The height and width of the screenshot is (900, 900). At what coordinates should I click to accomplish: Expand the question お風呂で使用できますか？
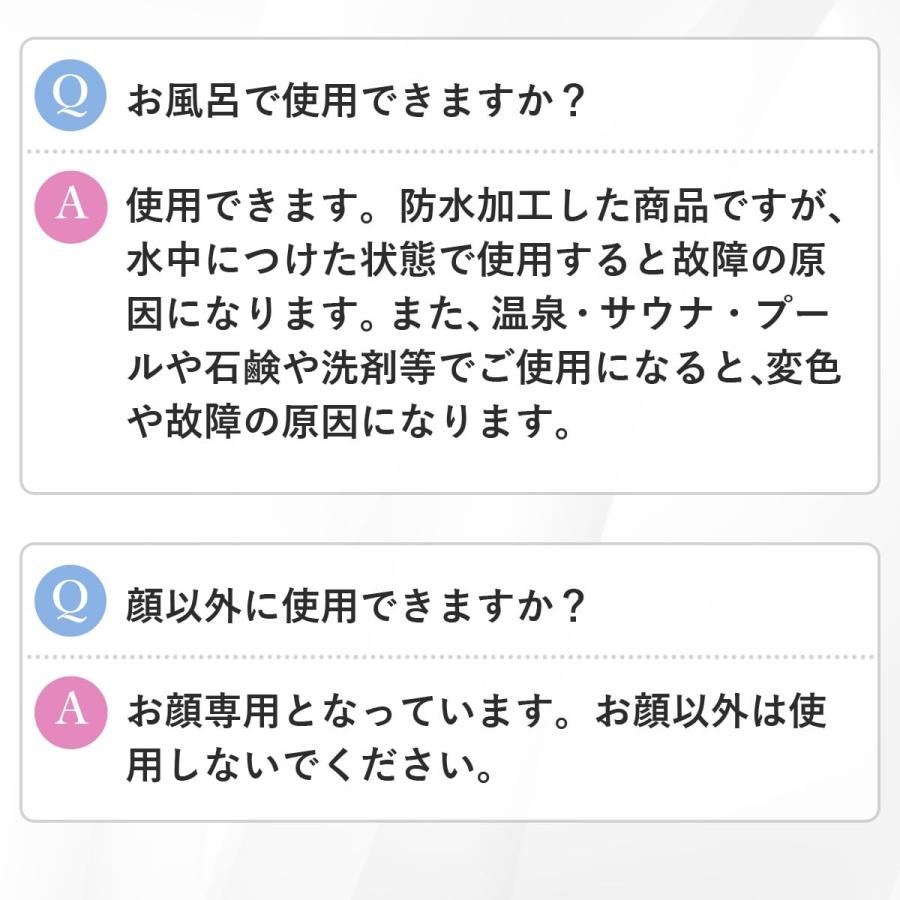pyautogui.click(x=355, y=101)
